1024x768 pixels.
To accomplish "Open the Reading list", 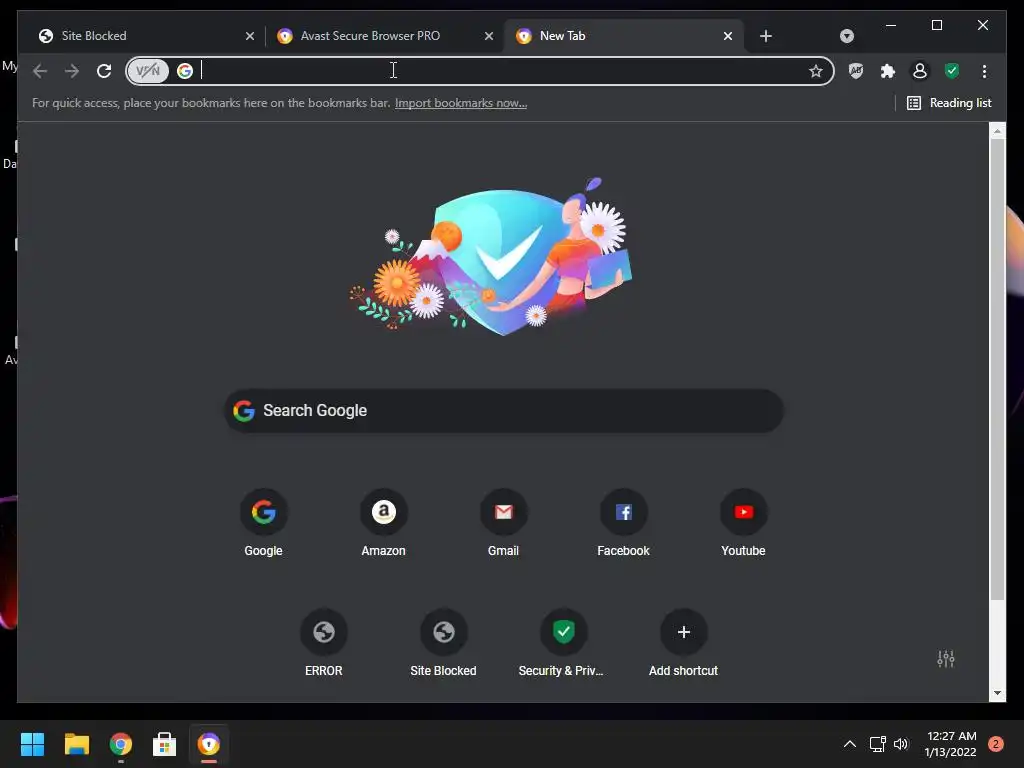I will click(949, 103).
